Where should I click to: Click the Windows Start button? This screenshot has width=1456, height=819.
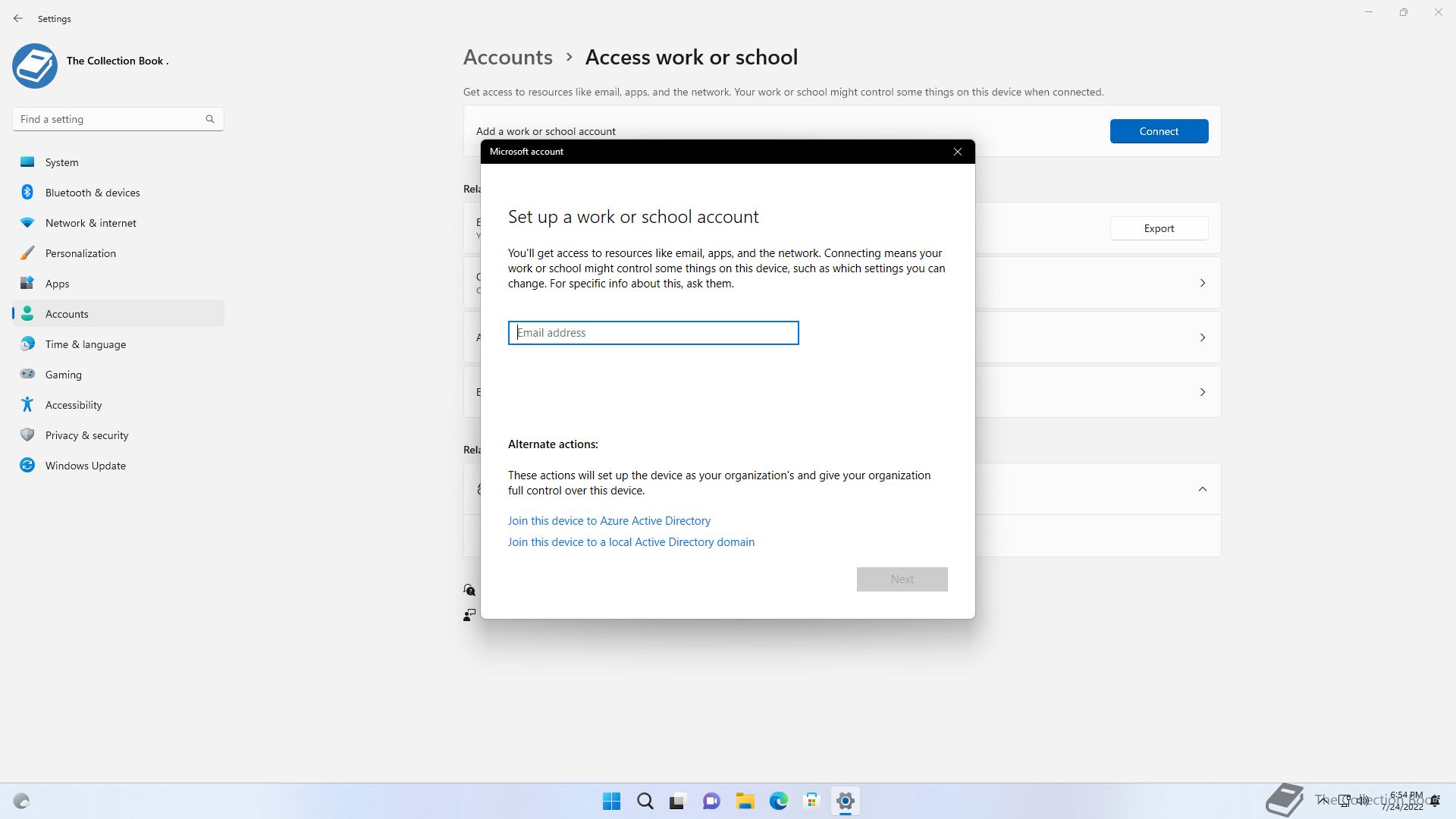[611, 801]
